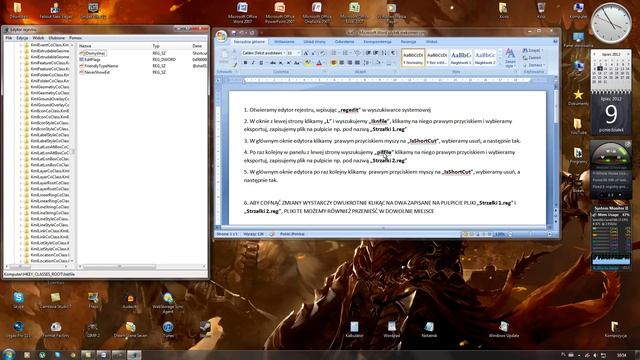This screenshot has width=640, height=360.
Task: Click the numbered list icon
Action: (x=345, y=53)
